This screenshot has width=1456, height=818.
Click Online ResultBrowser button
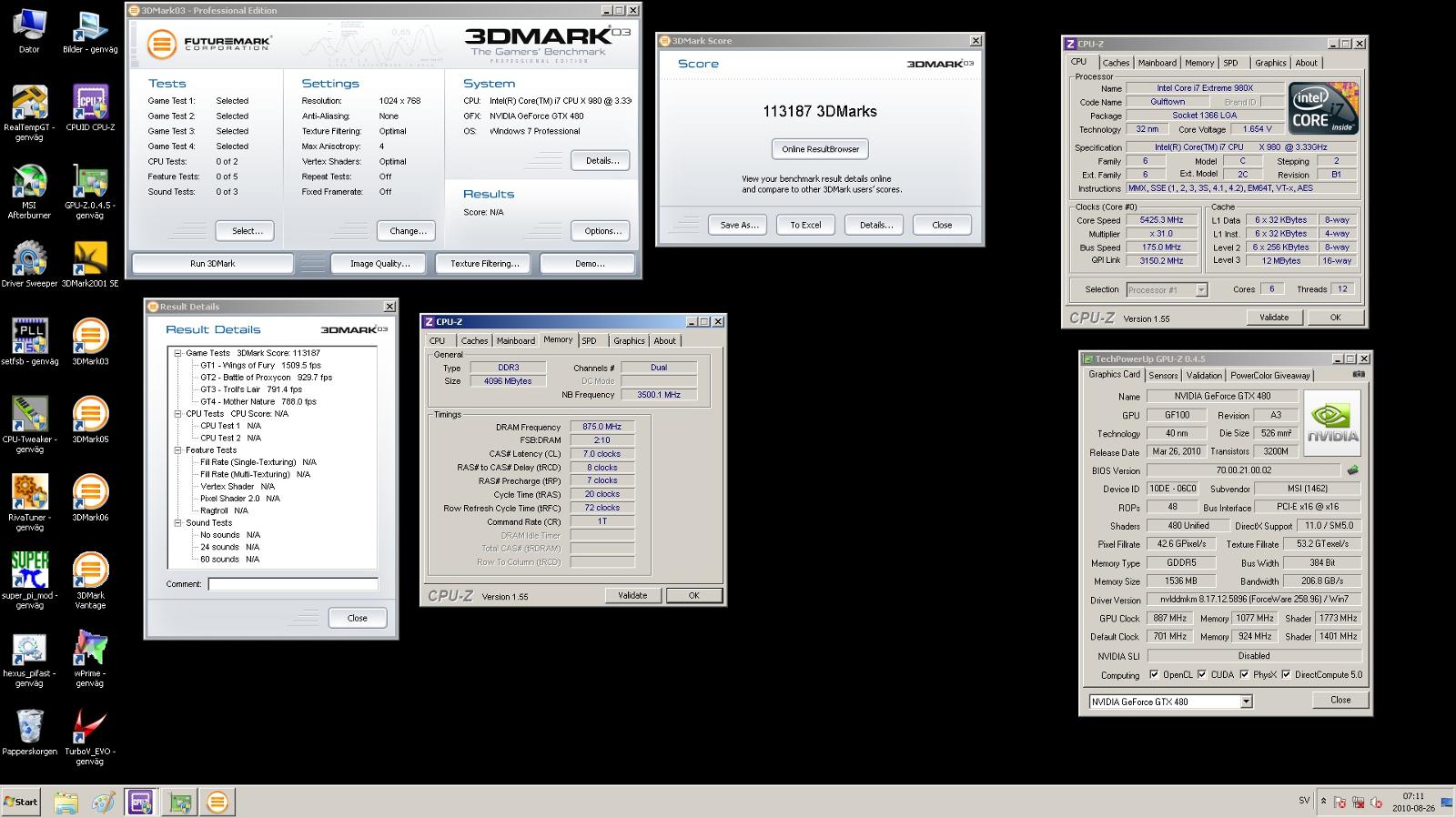(x=821, y=149)
